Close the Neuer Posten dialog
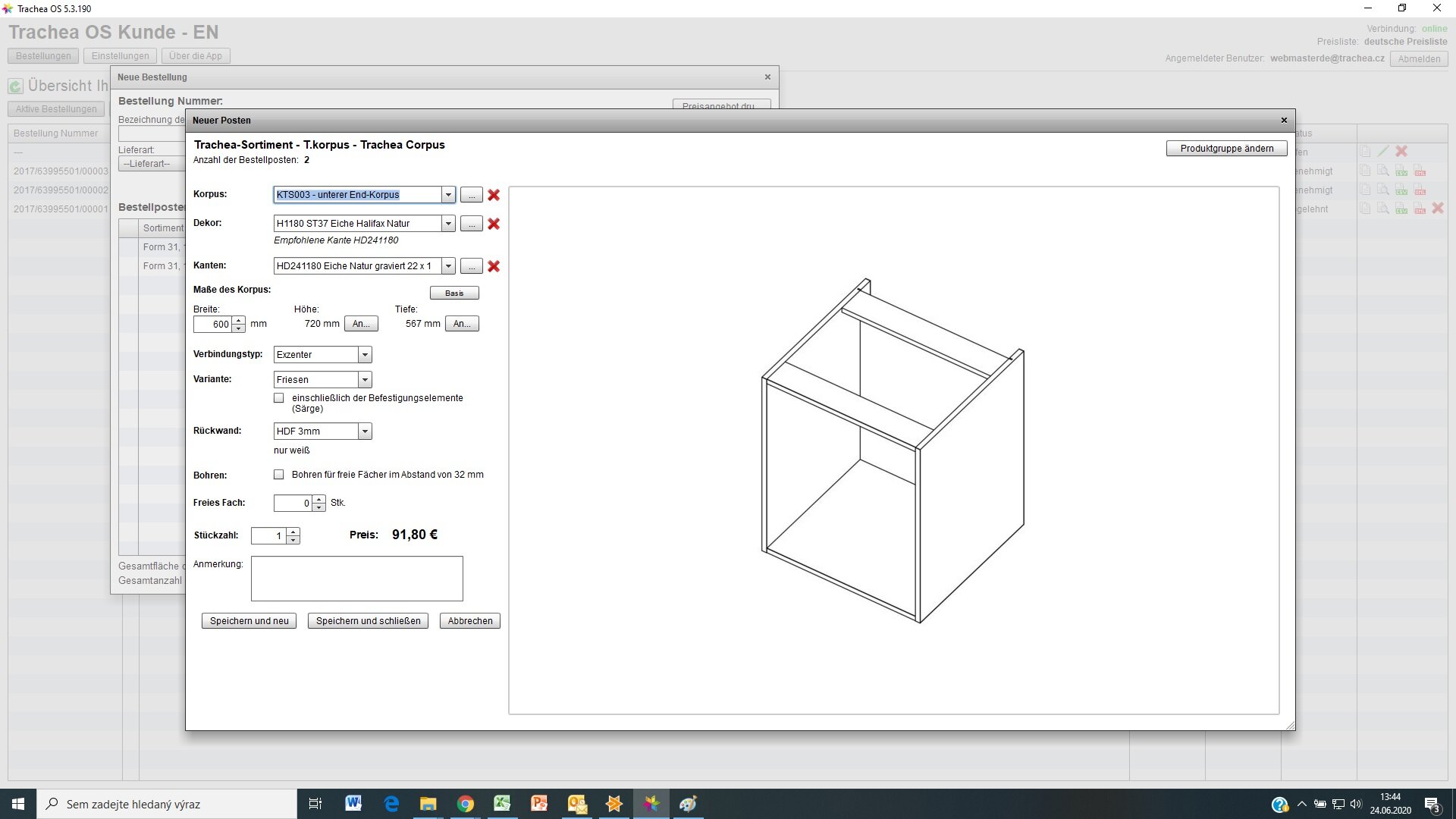 [x=1284, y=120]
